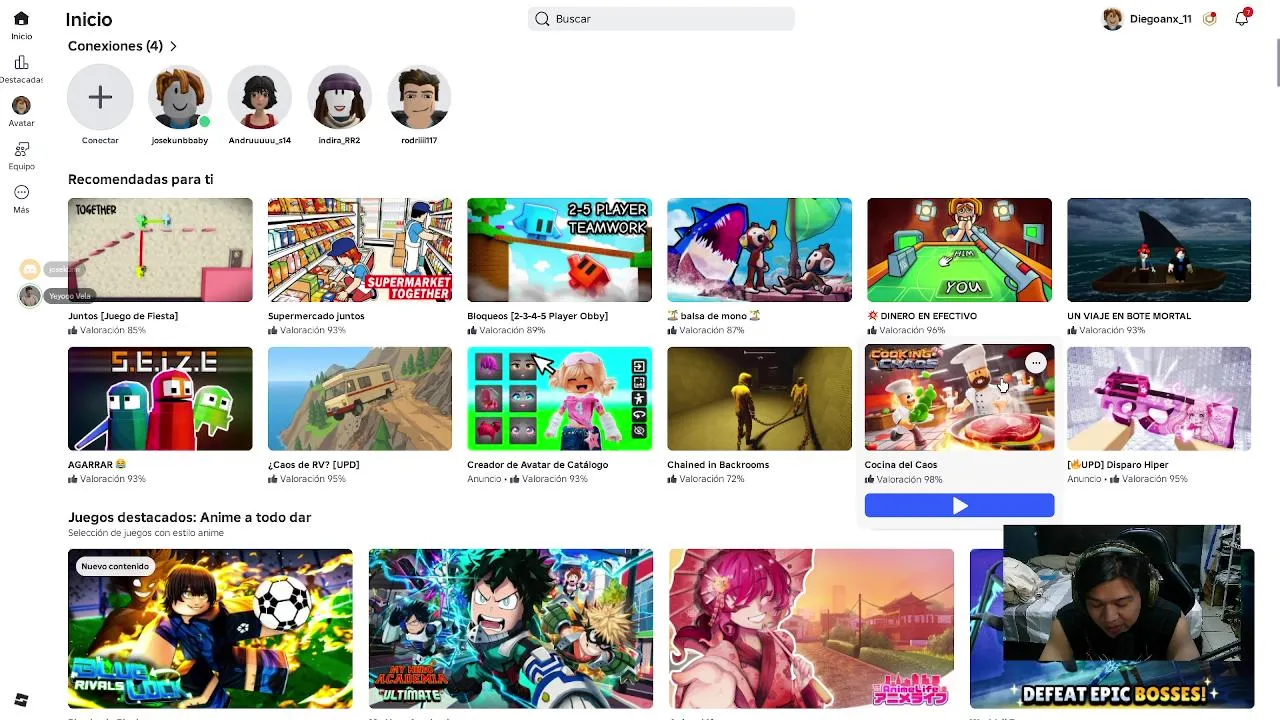Expand the Conexiones (4) chevron

coord(173,46)
